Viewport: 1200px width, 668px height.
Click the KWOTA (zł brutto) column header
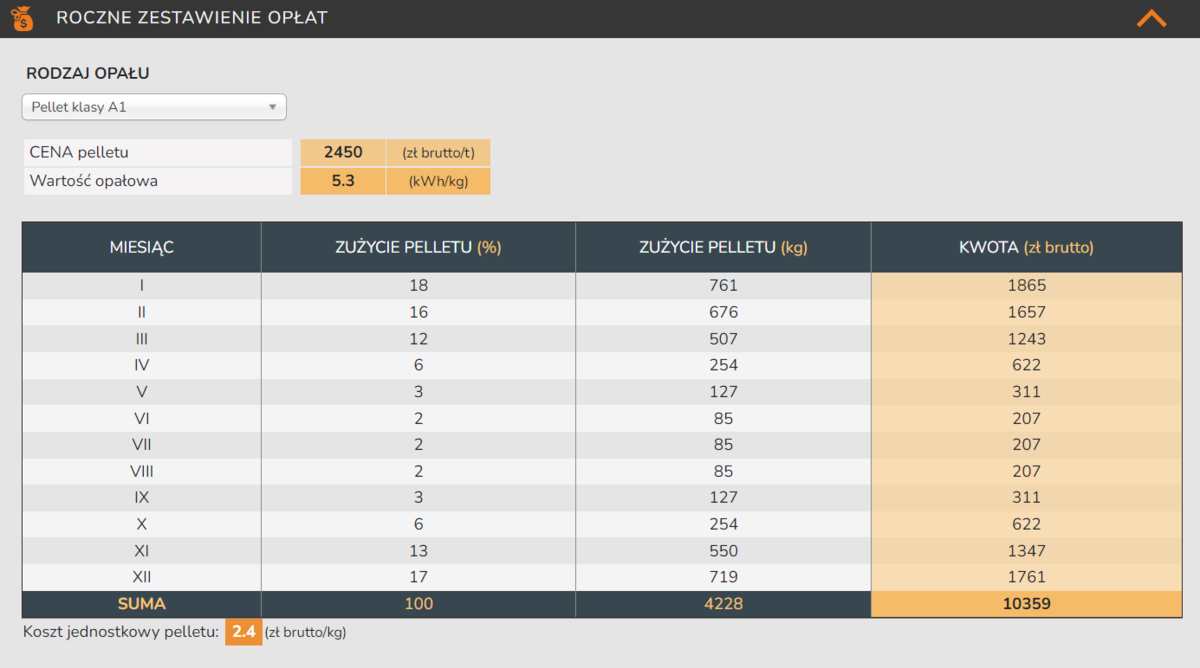click(1026, 247)
